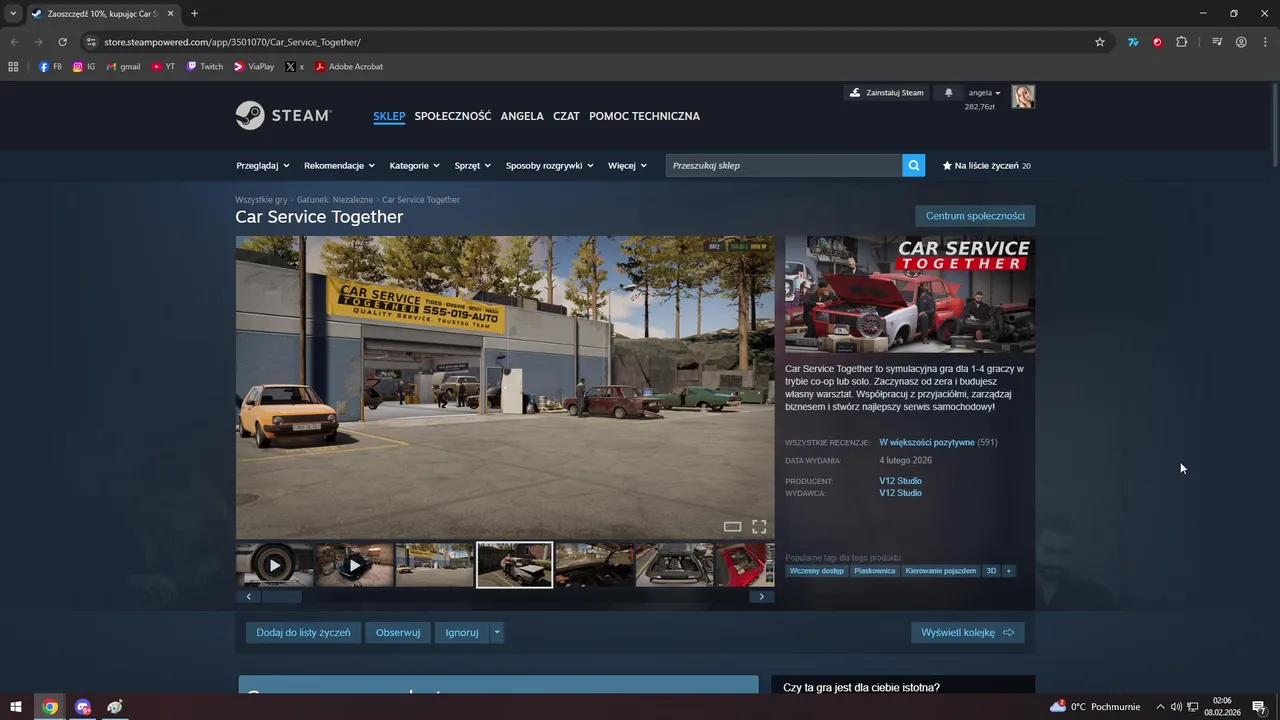Open a new browser tab
Screen dimensions: 1280x720
pyautogui.click(x=194, y=14)
